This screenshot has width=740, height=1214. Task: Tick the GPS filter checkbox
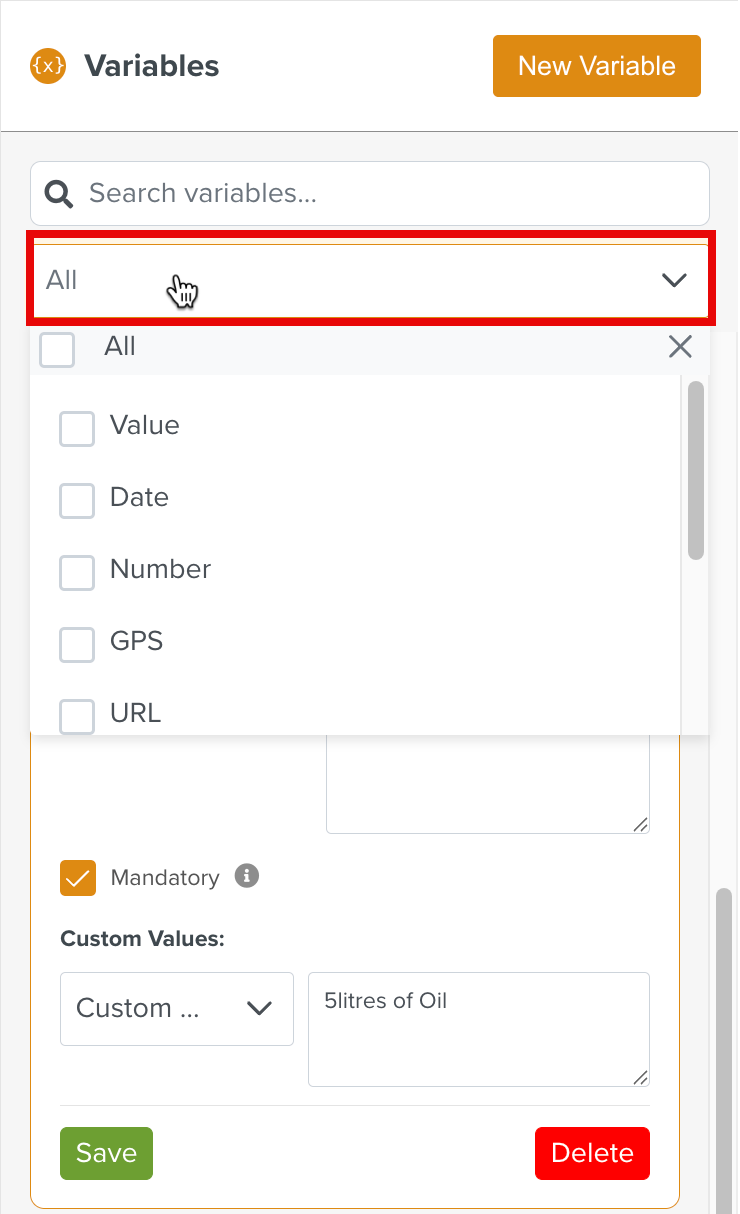tap(77, 645)
